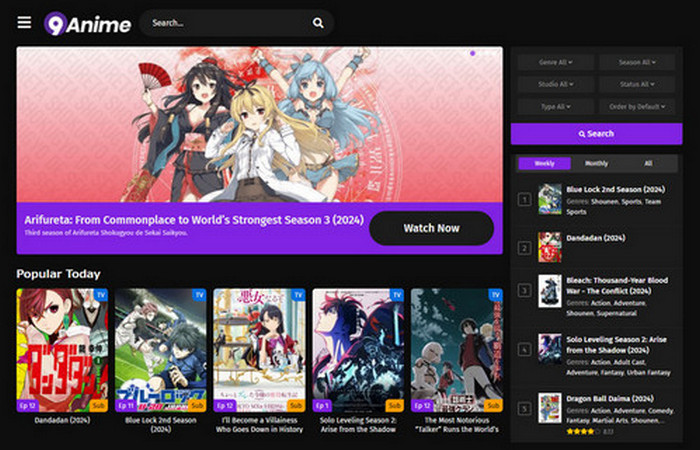
Task: Select Urban Fantasy genre under Solo Leveling
Action: pos(649,372)
